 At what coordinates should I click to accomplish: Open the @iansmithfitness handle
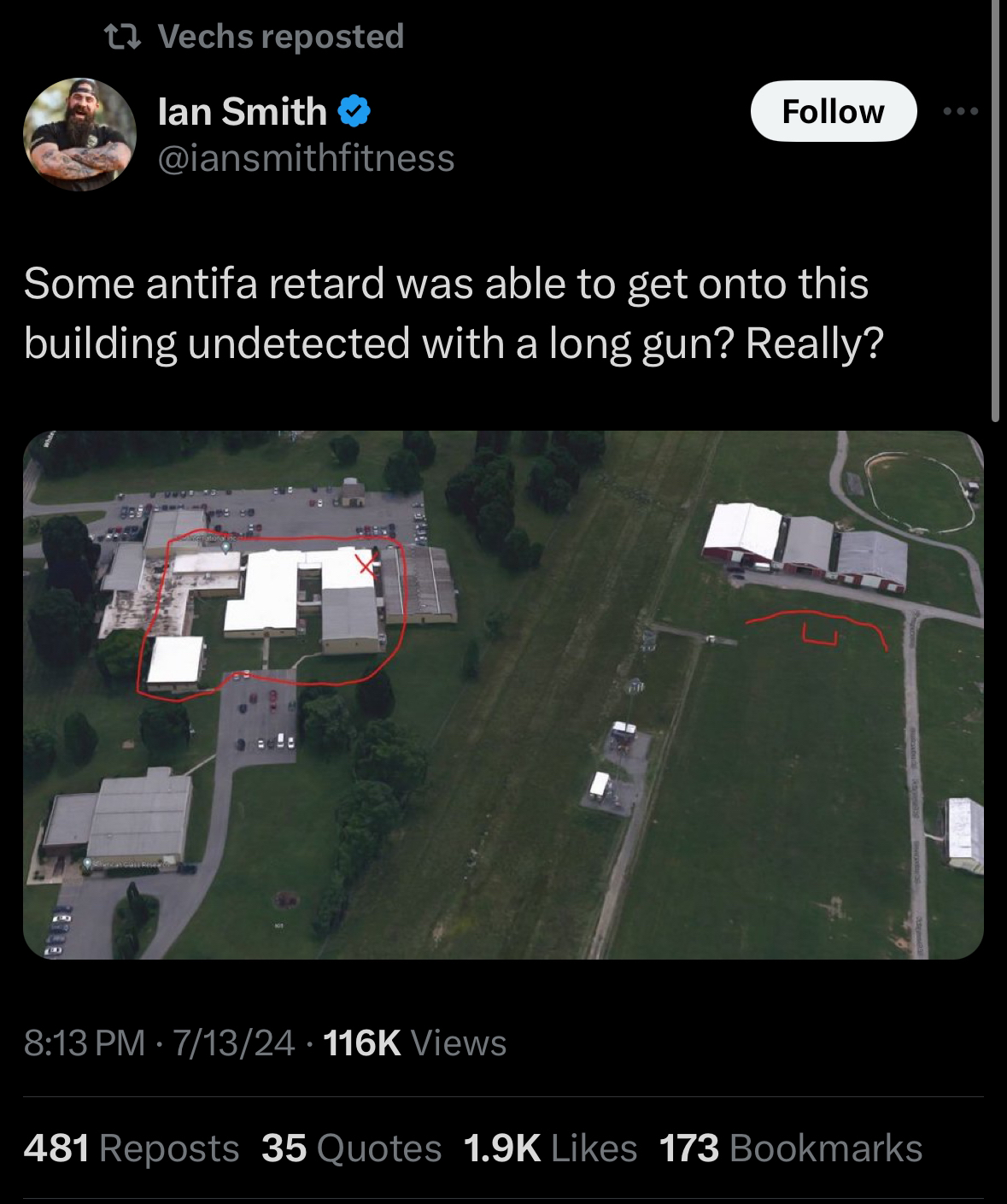pyautogui.click(x=307, y=157)
